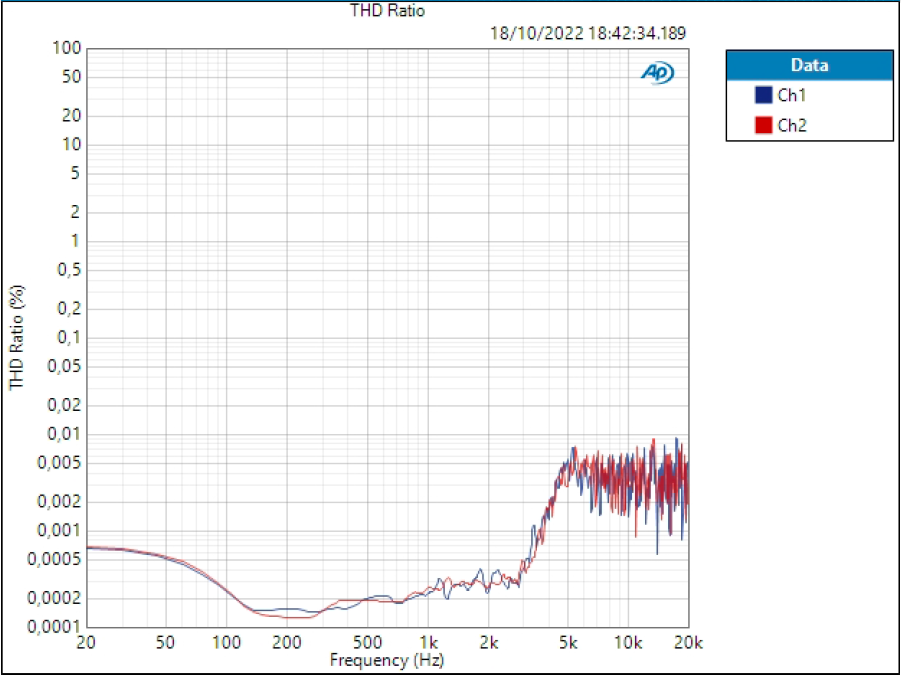Click the THD Ratio (%) axis label

pyautogui.click(x=15, y=337)
